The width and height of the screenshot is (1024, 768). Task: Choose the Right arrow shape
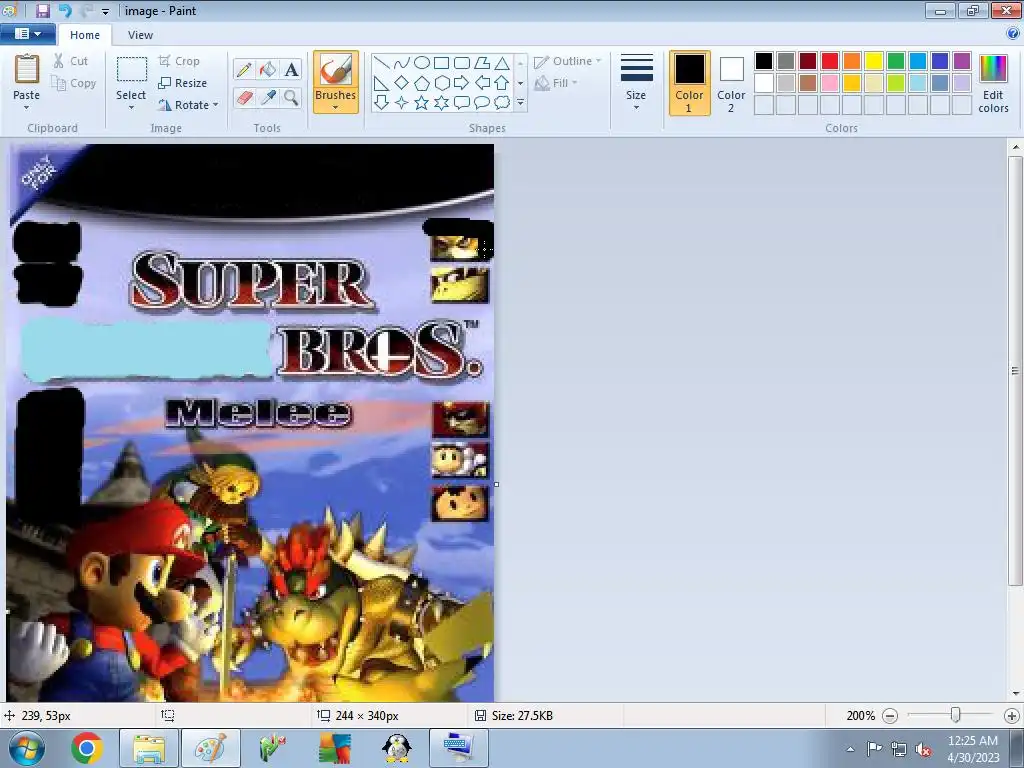click(x=462, y=83)
